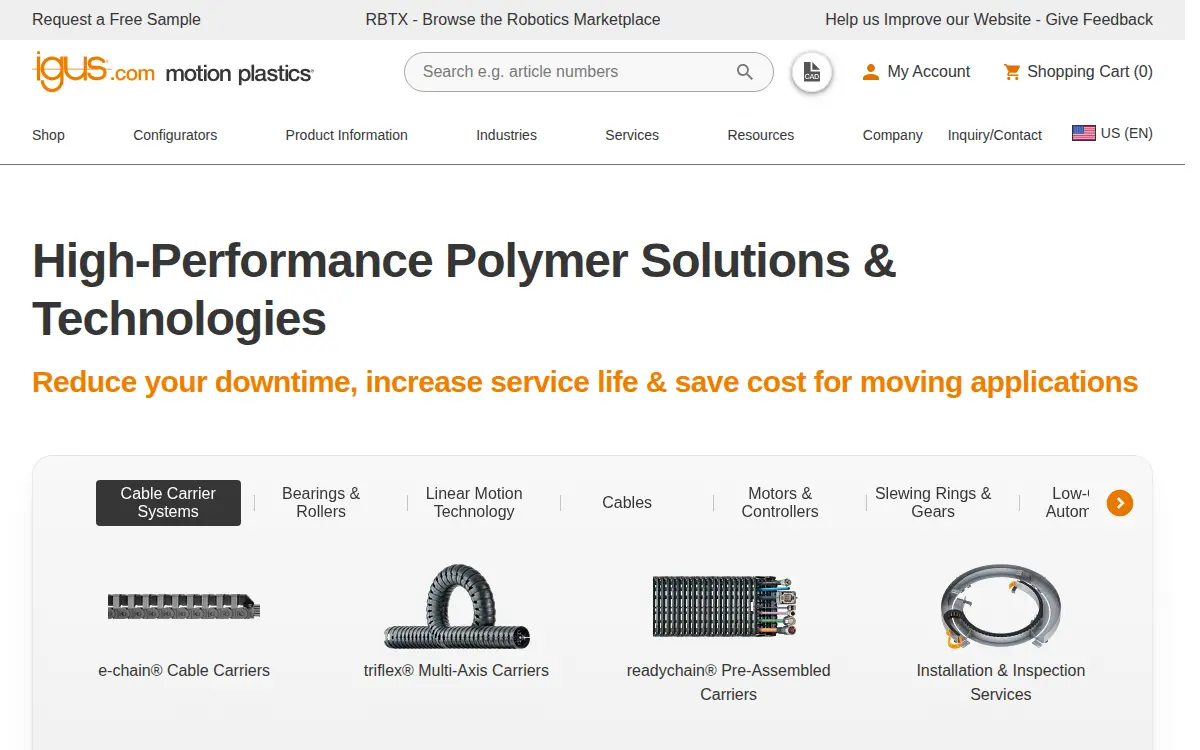This screenshot has height=750, width=1200.
Task: Click e-chain® Cable Carriers link text
Action: 184,671
